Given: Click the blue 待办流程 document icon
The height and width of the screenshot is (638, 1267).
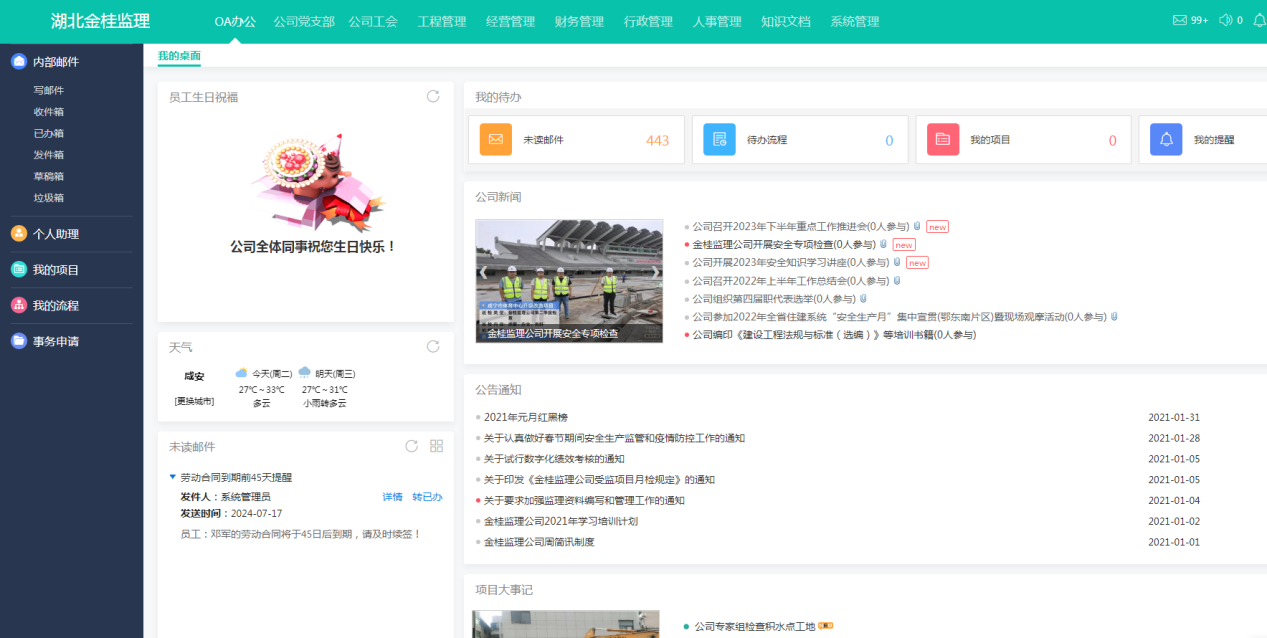Looking at the screenshot, I should click(719, 140).
